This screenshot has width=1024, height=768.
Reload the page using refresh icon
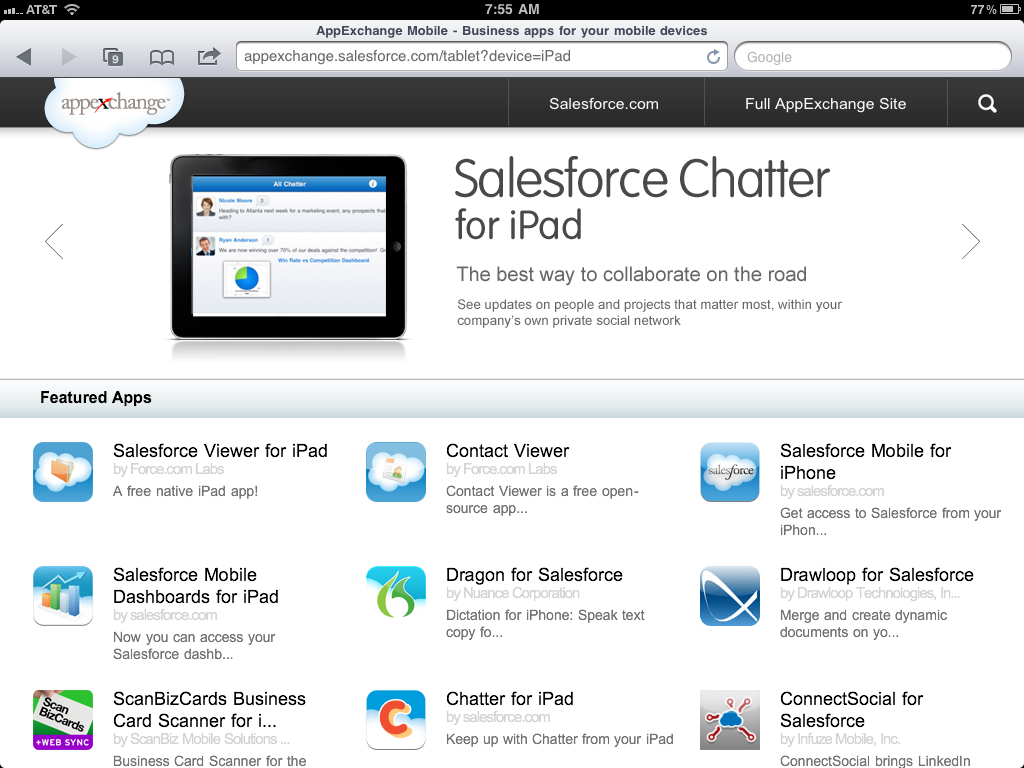click(713, 57)
